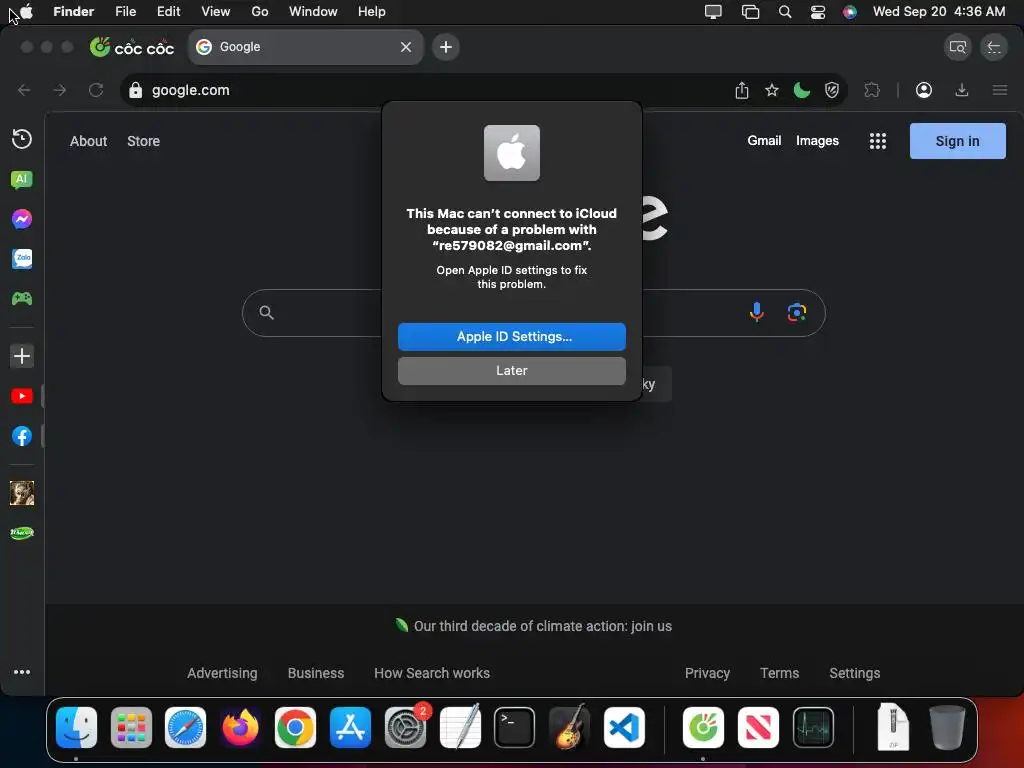Show more sidebar options with three dots

22,672
